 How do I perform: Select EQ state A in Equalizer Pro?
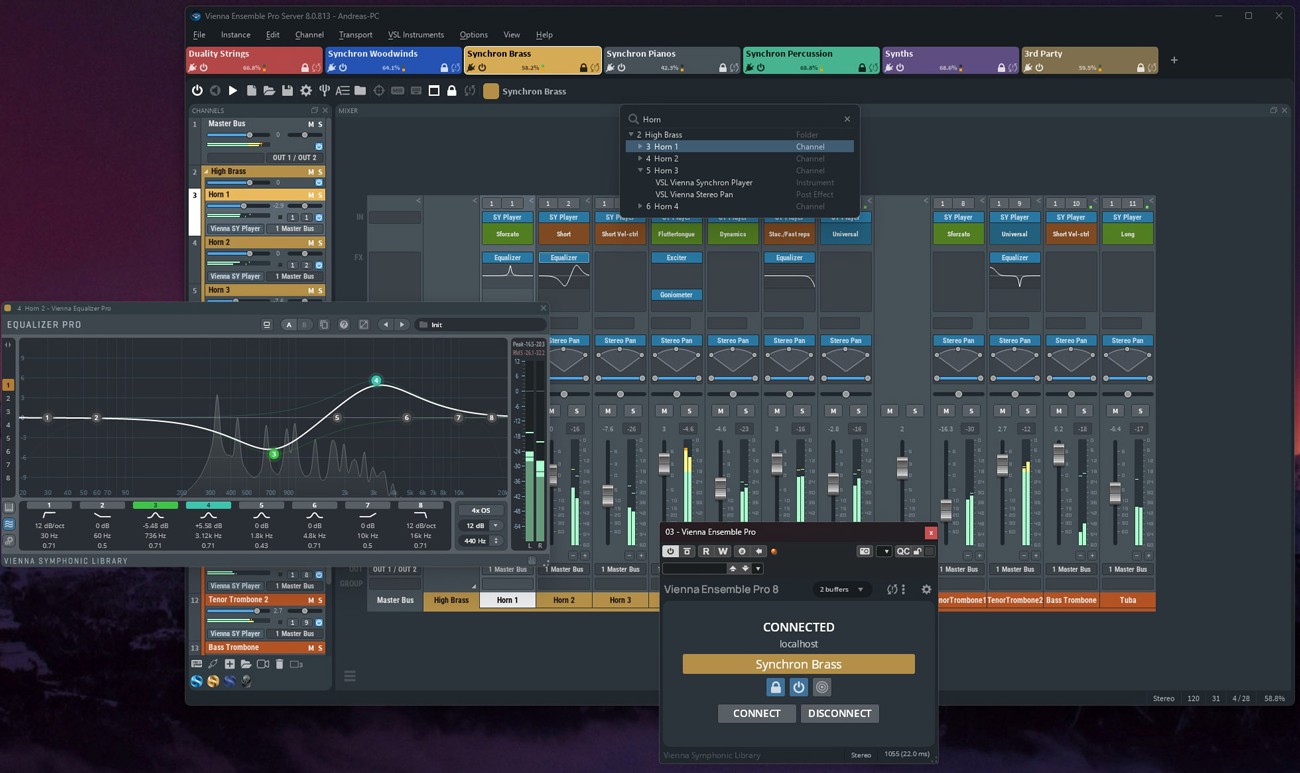tap(289, 325)
